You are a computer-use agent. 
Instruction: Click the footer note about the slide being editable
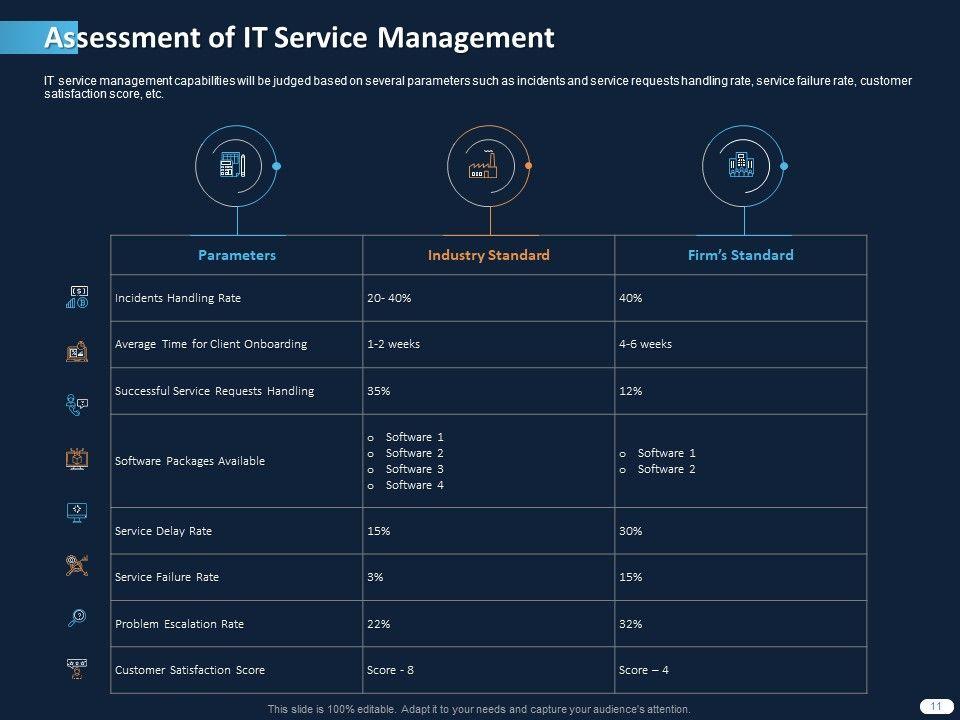coord(479,709)
